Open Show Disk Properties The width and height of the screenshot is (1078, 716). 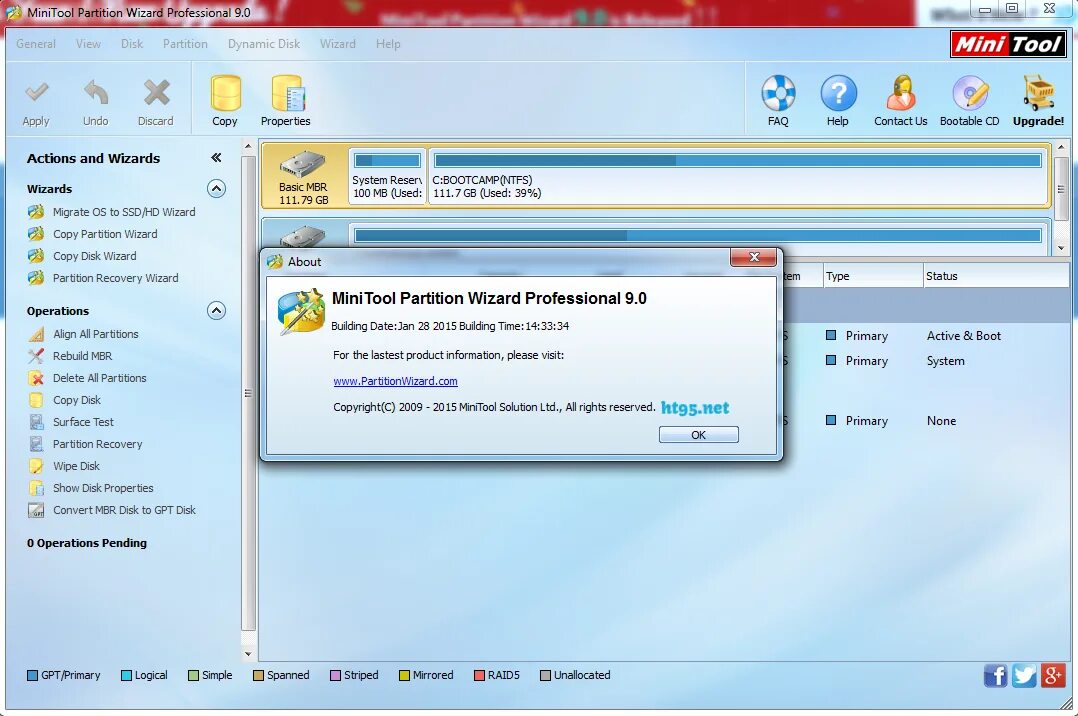tap(103, 488)
